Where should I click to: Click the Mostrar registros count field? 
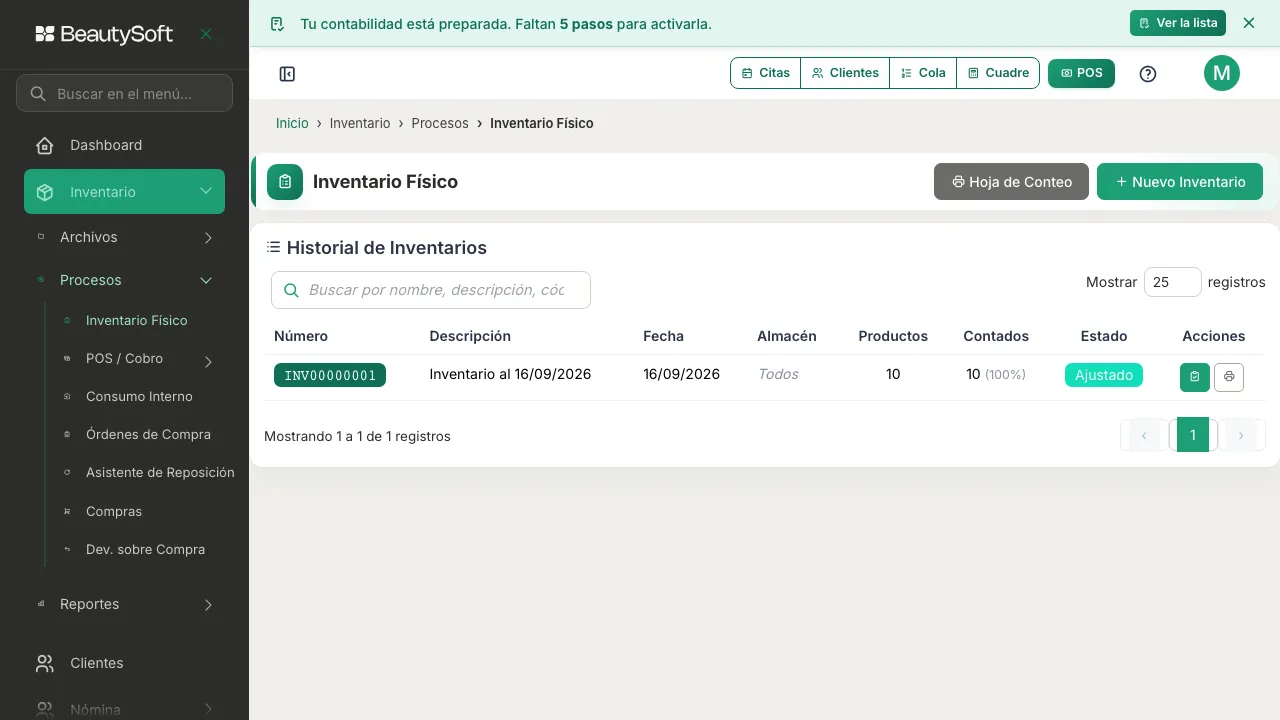1172,282
